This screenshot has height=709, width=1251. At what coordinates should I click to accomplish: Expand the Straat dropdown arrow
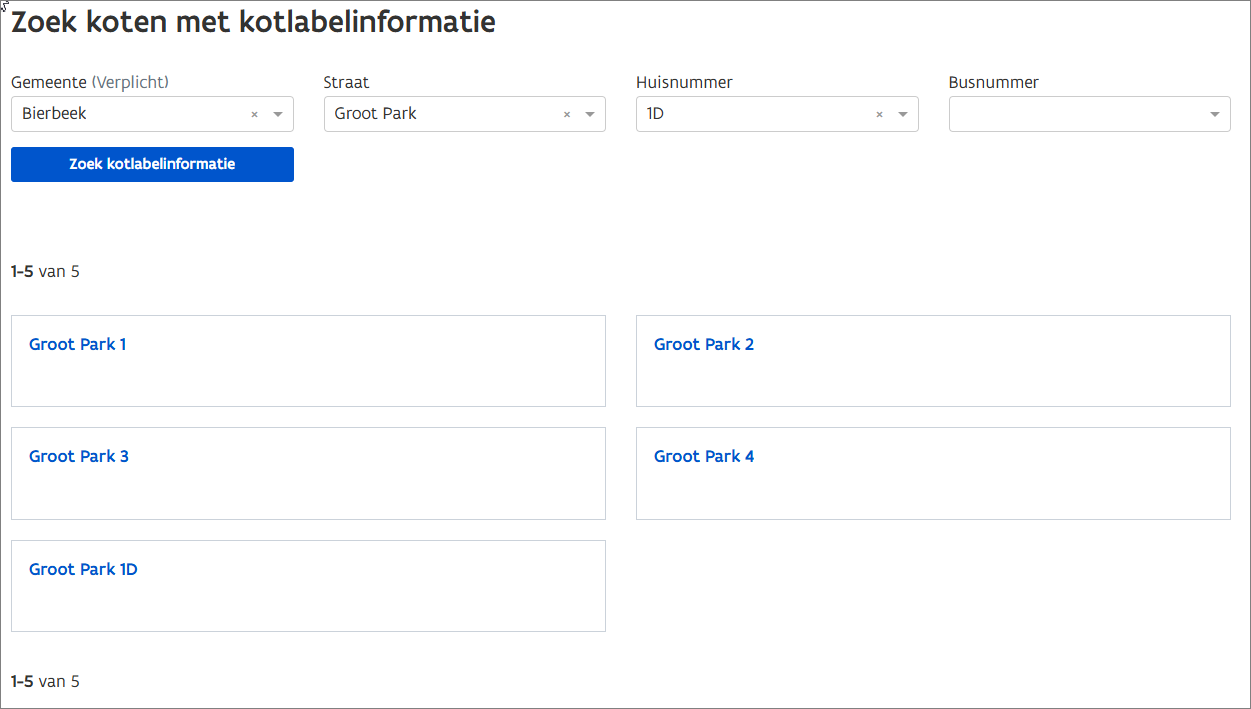pos(590,115)
